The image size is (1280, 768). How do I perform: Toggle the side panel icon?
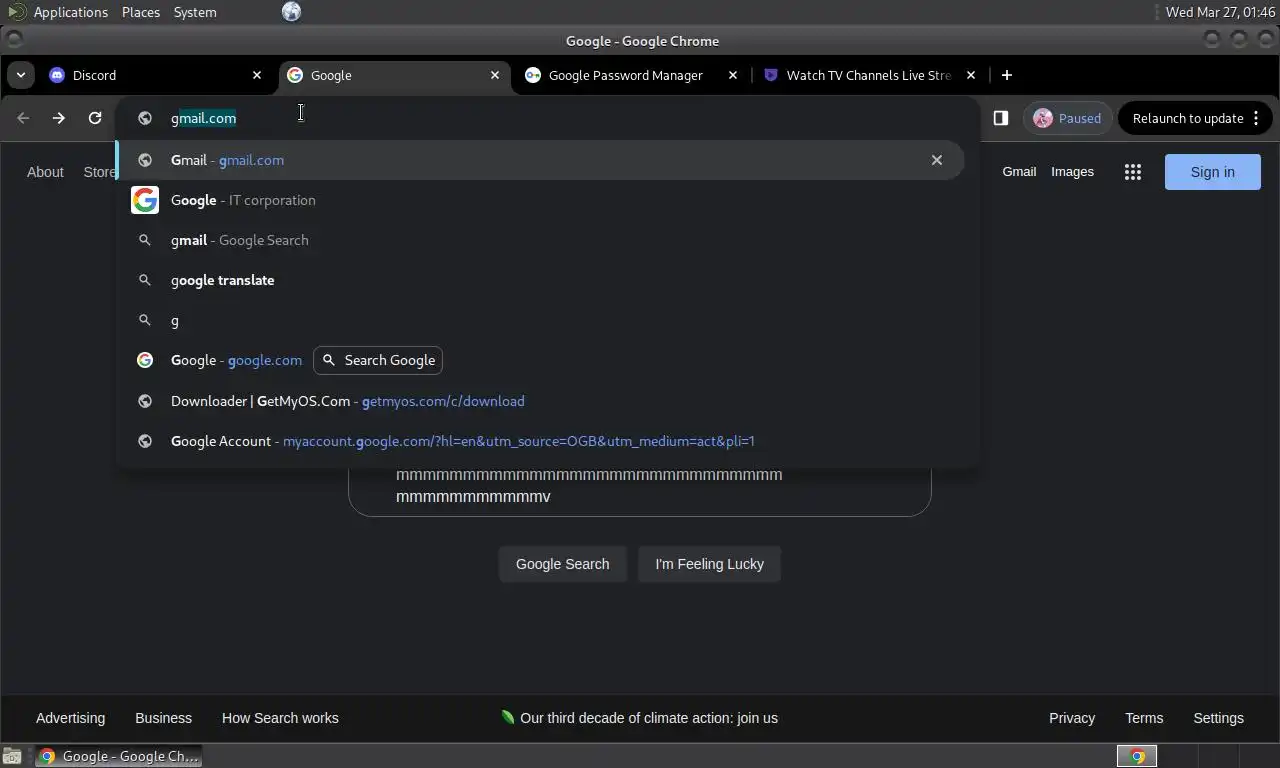pyautogui.click(x=1000, y=118)
